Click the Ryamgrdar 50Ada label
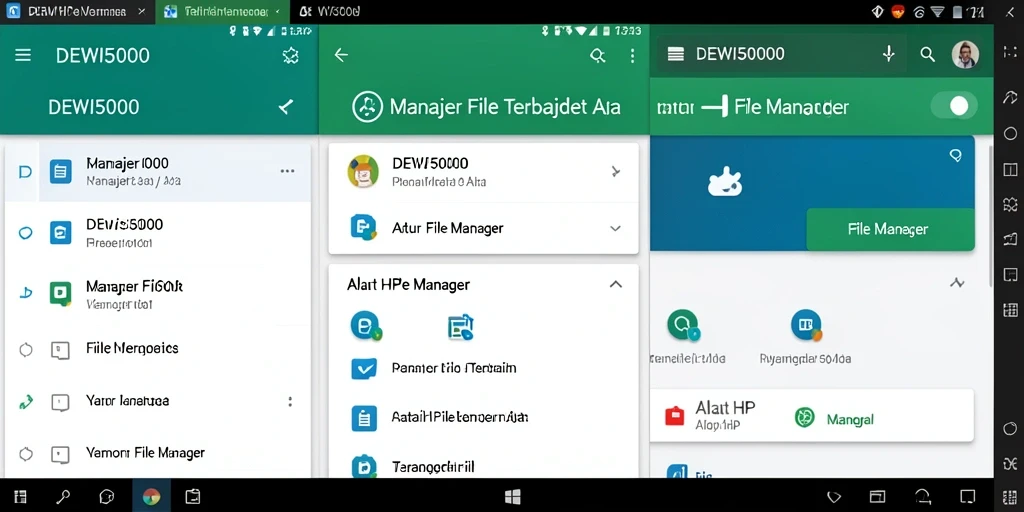The width and height of the screenshot is (1024, 512). pos(805,359)
